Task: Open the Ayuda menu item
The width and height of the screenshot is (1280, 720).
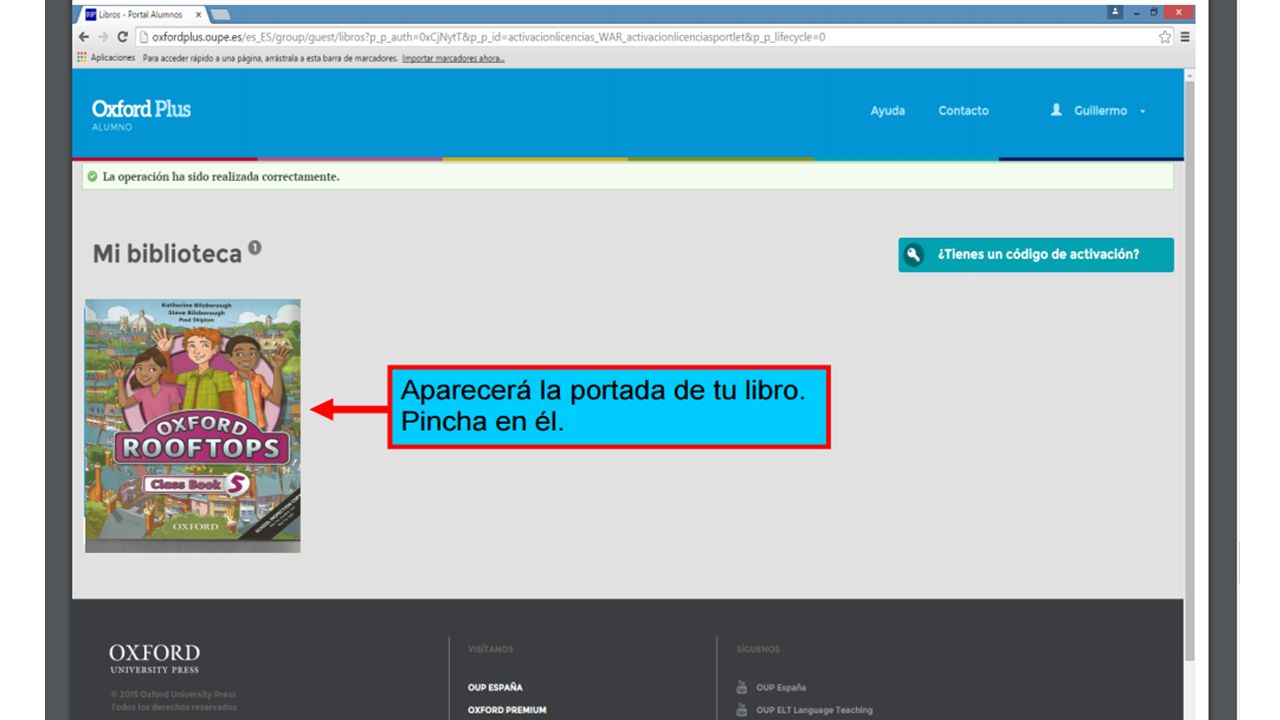Action: click(888, 111)
